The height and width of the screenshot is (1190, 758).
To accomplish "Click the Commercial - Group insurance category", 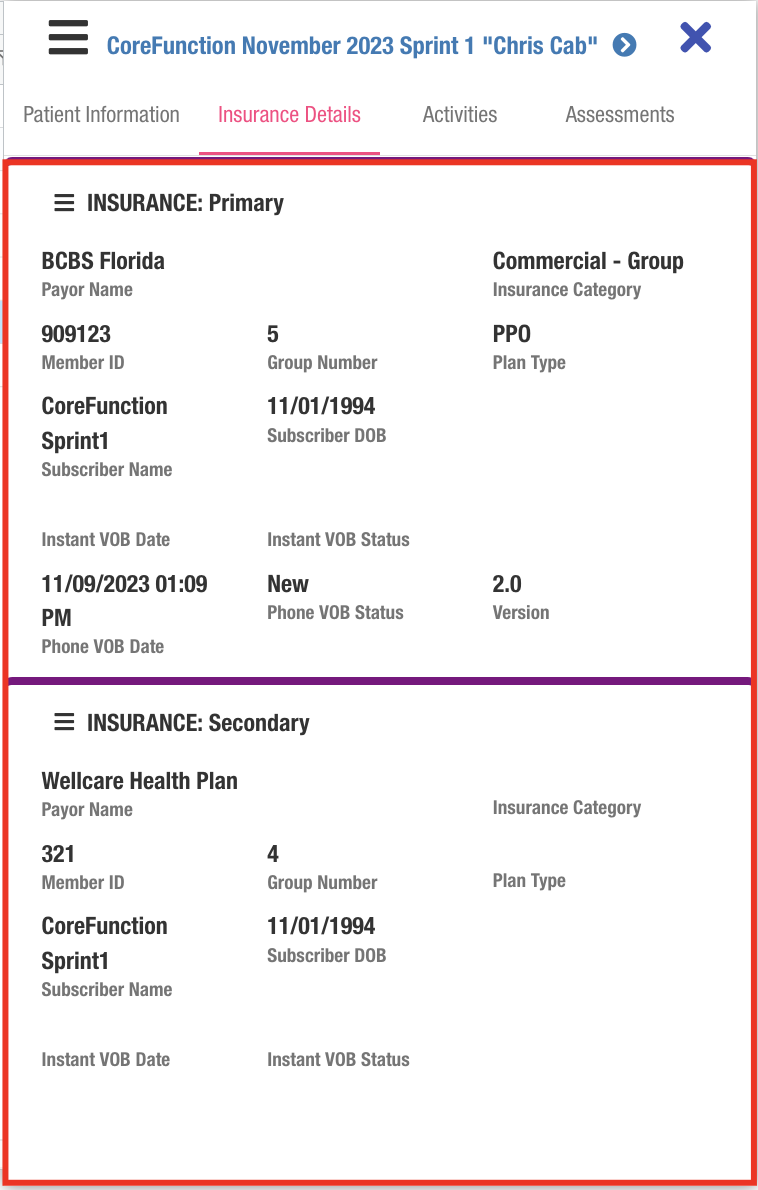I will click(588, 261).
